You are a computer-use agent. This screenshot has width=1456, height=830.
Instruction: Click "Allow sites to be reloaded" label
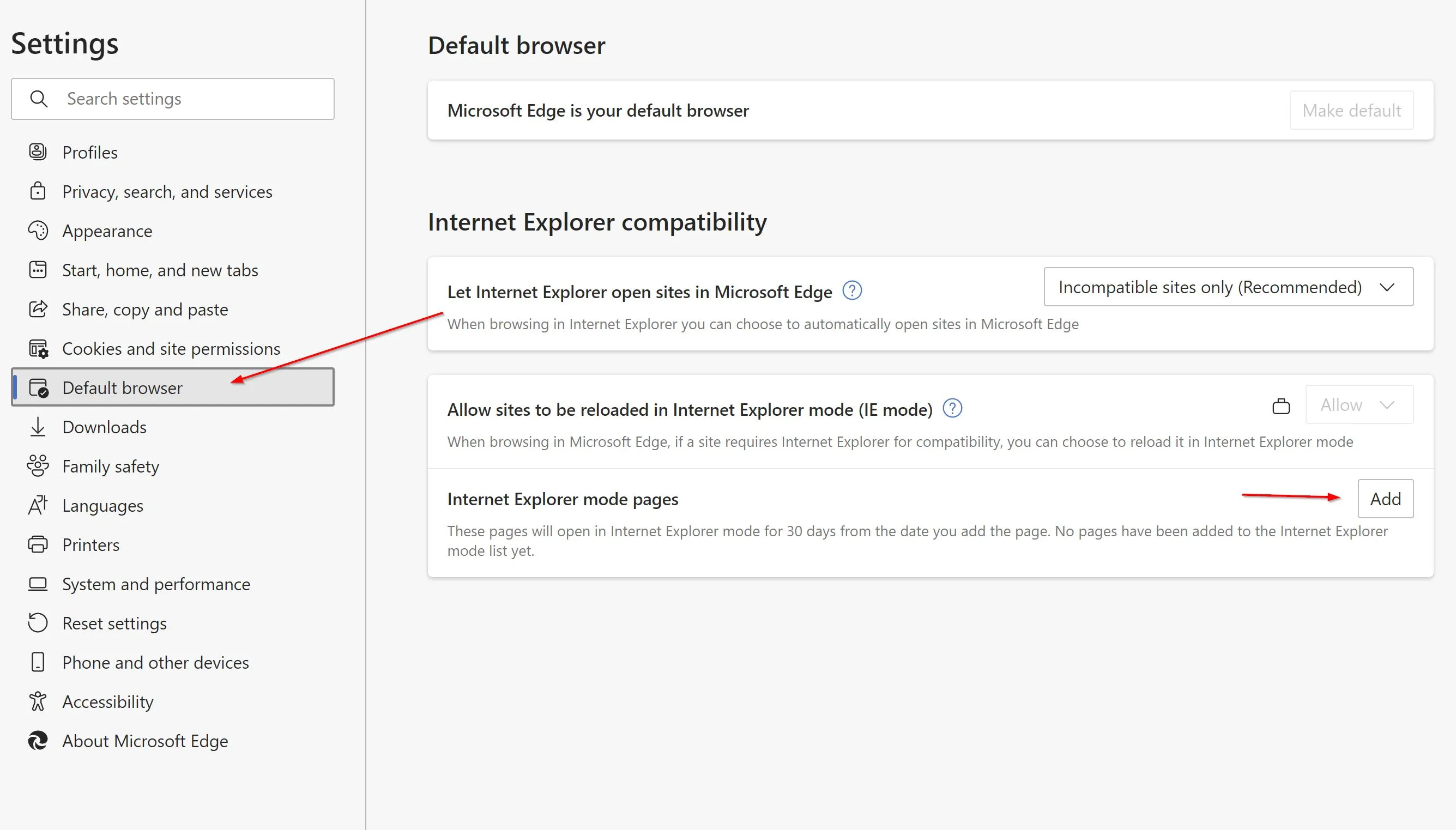click(690, 409)
